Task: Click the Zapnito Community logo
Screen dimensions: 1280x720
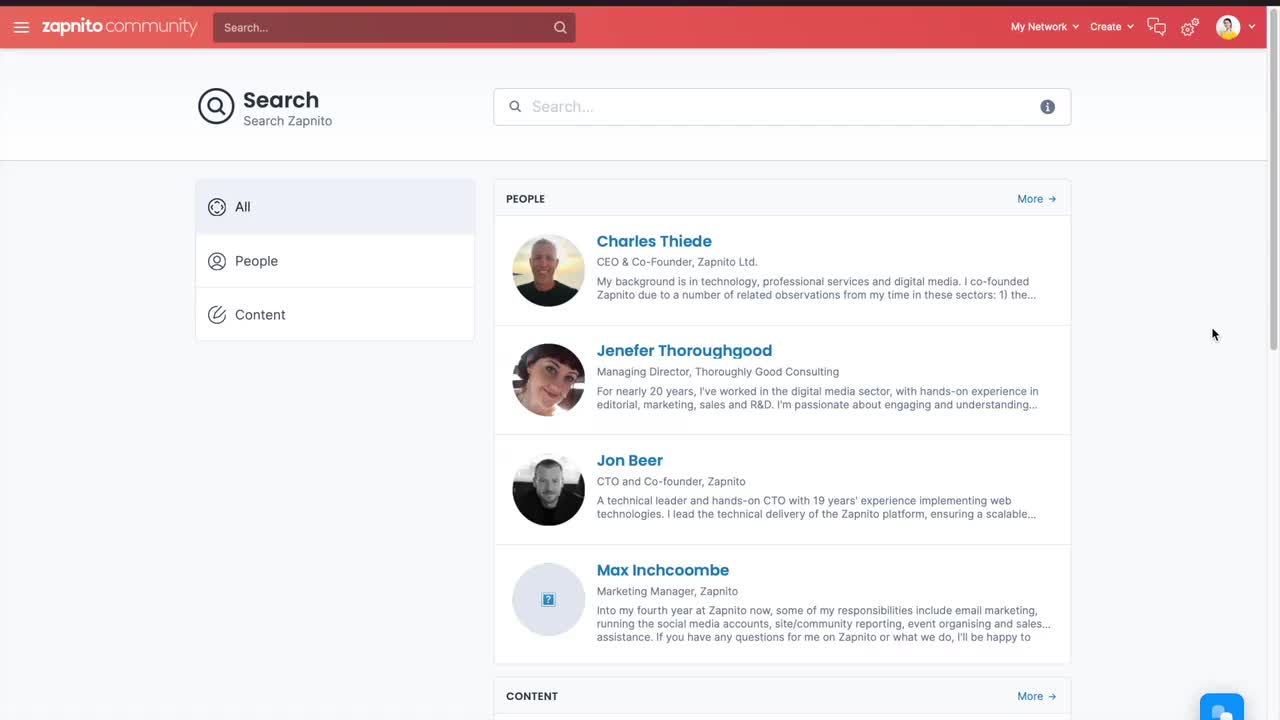Action: coord(119,27)
